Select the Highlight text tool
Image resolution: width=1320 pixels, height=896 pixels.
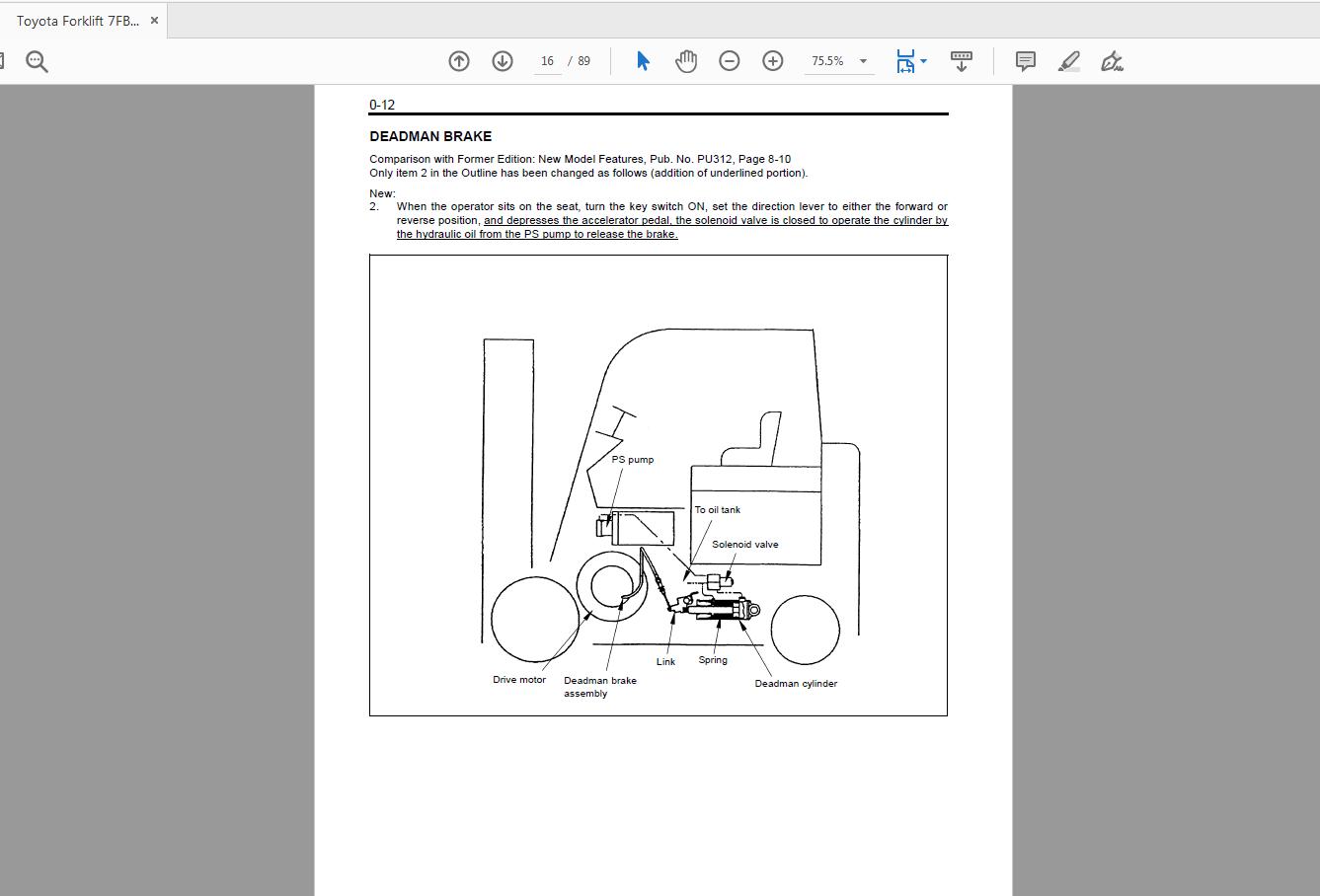point(1068,60)
